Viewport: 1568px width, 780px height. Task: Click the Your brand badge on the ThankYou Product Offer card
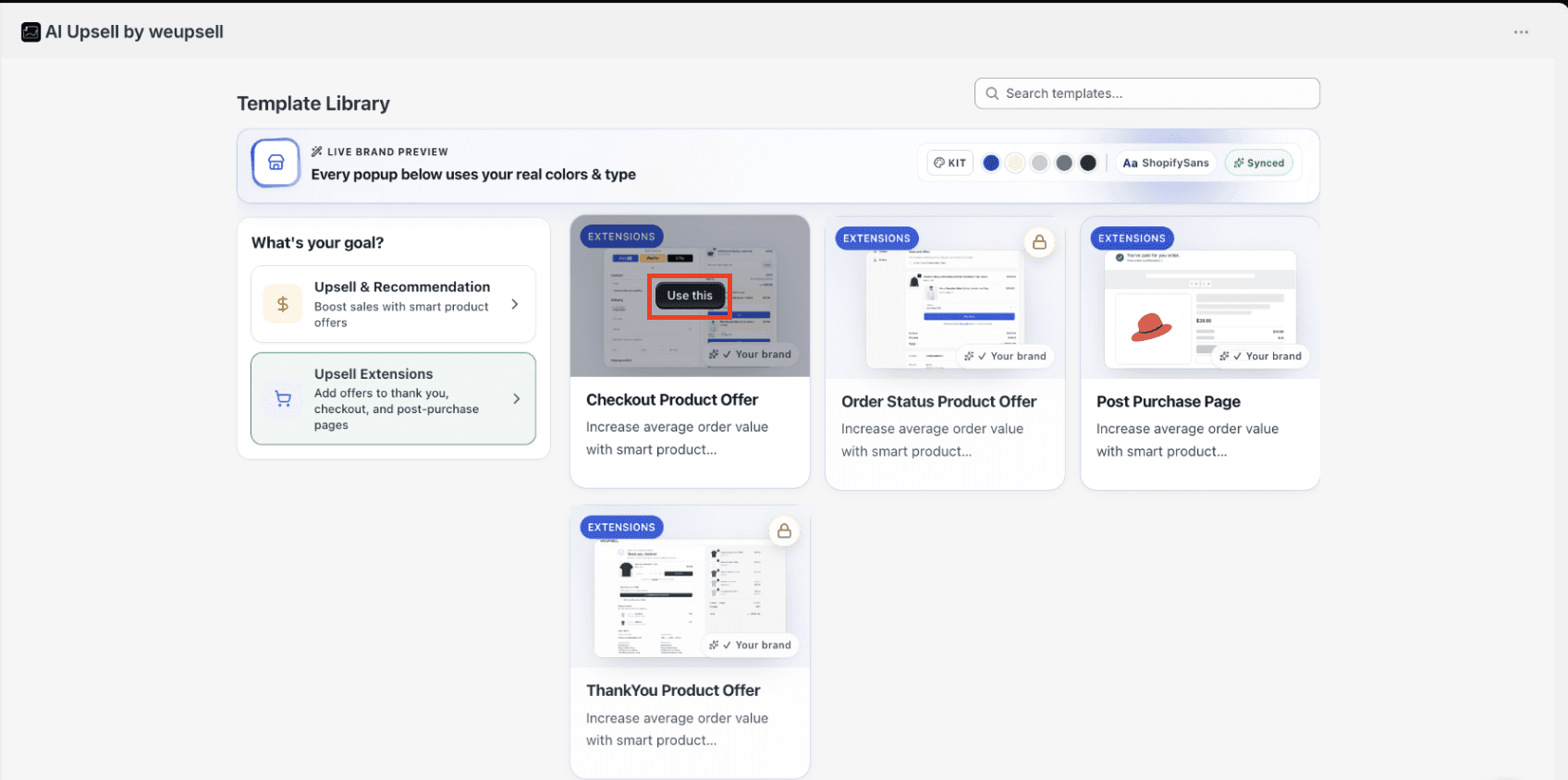tap(750, 645)
